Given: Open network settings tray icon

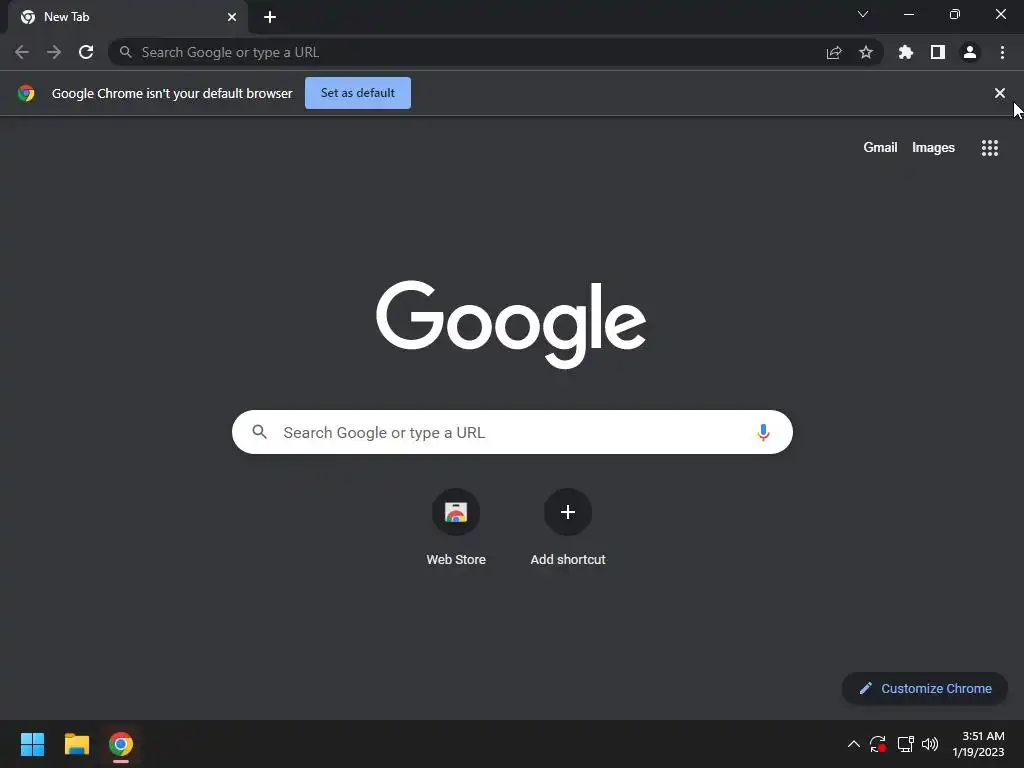Looking at the screenshot, I should click(905, 744).
